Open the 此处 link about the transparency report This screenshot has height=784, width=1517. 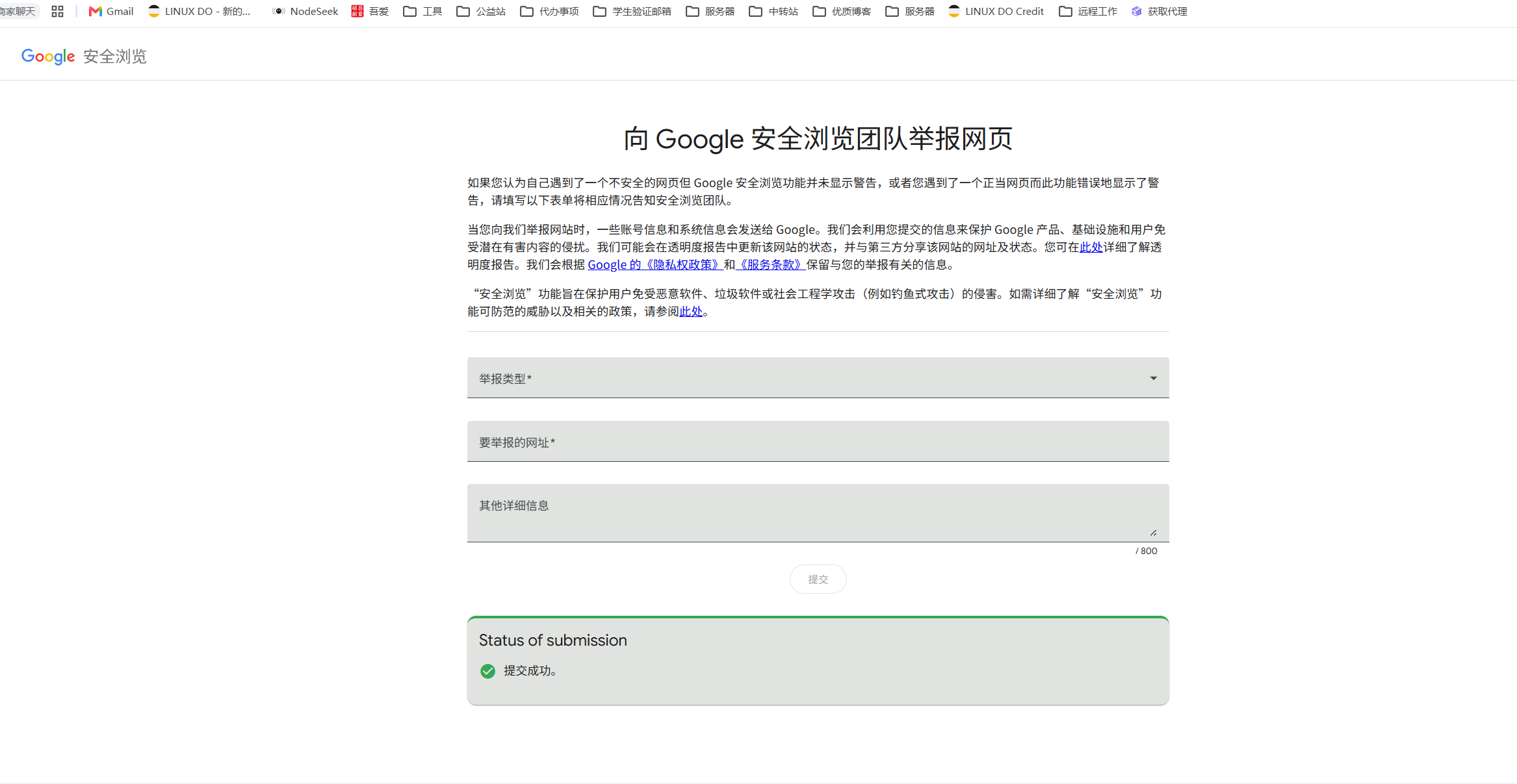(x=1091, y=247)
